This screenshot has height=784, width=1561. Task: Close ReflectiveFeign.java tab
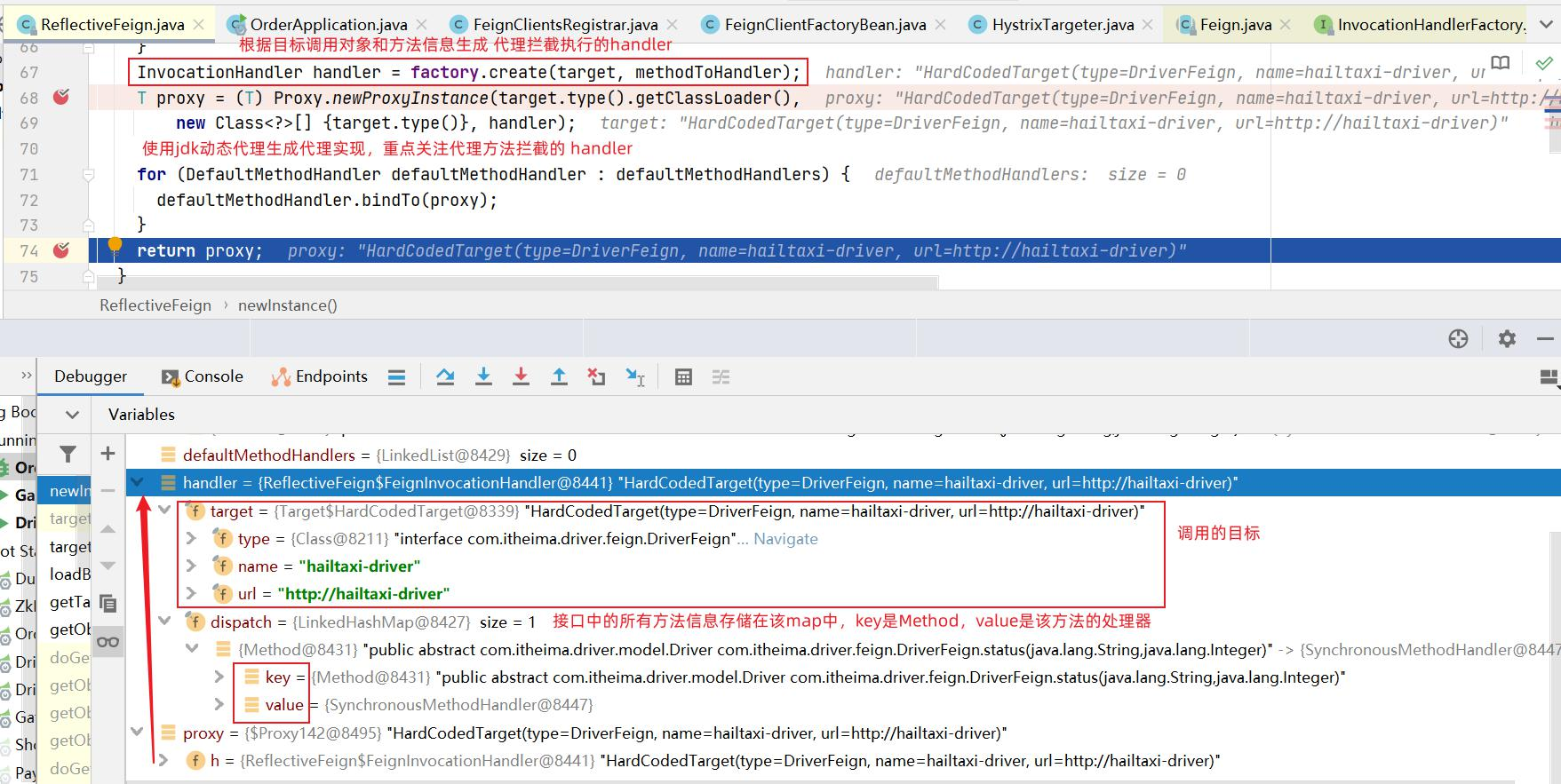[x=200, y=25]
